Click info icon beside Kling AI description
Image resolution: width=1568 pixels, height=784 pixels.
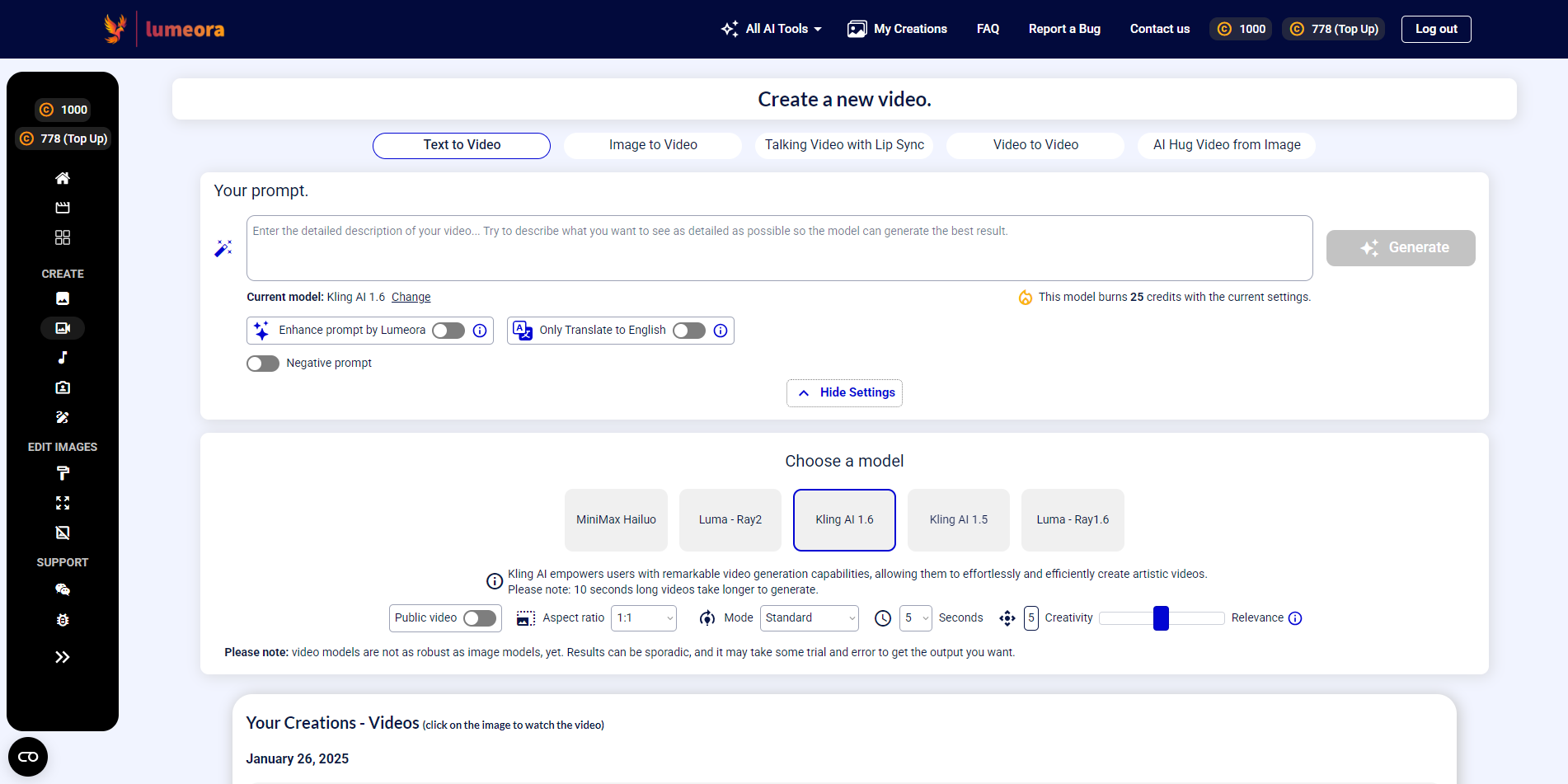click(495, 581)
